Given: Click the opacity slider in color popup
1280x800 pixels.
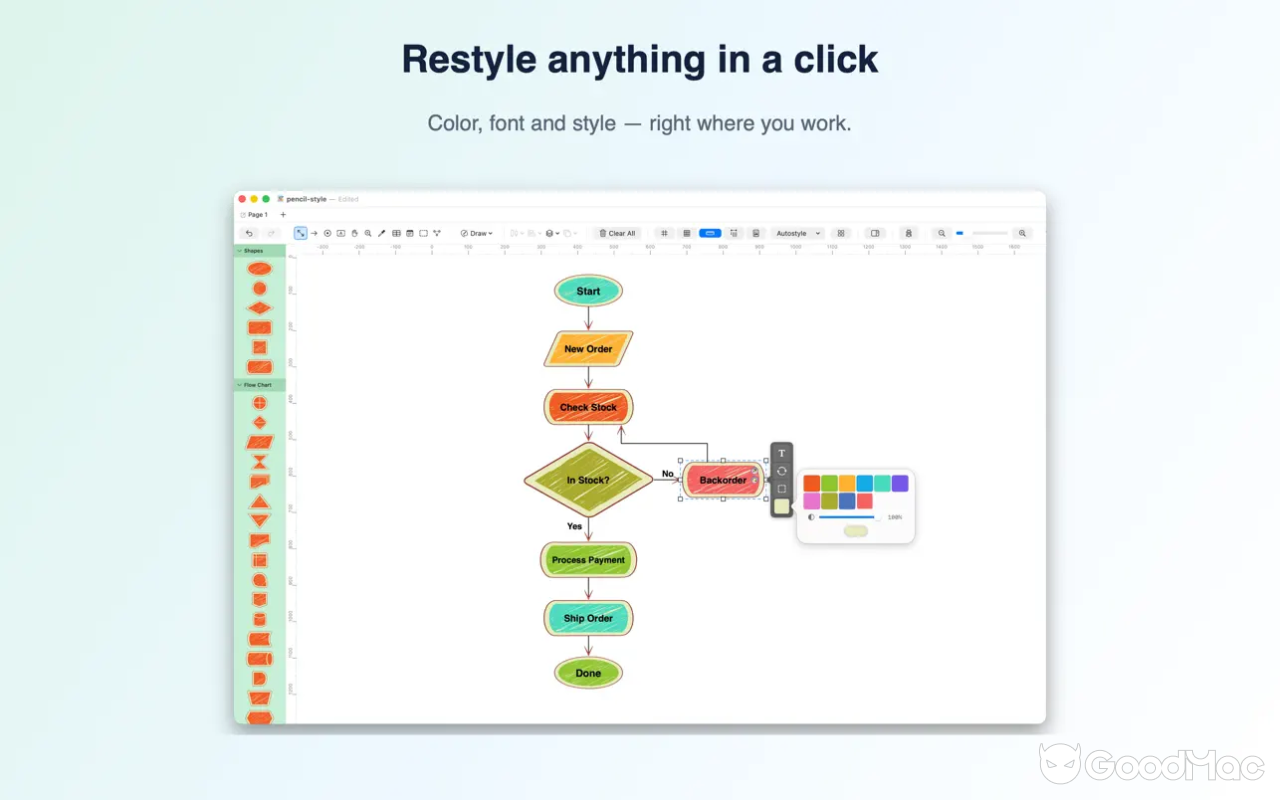Looking at the screenshot, I should point(848,517).
